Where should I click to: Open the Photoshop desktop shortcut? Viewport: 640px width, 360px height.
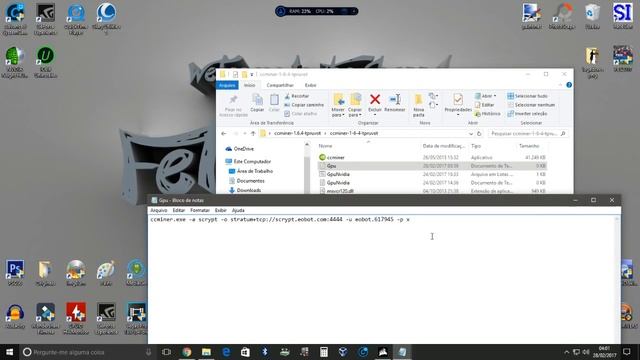pos(15,272)
